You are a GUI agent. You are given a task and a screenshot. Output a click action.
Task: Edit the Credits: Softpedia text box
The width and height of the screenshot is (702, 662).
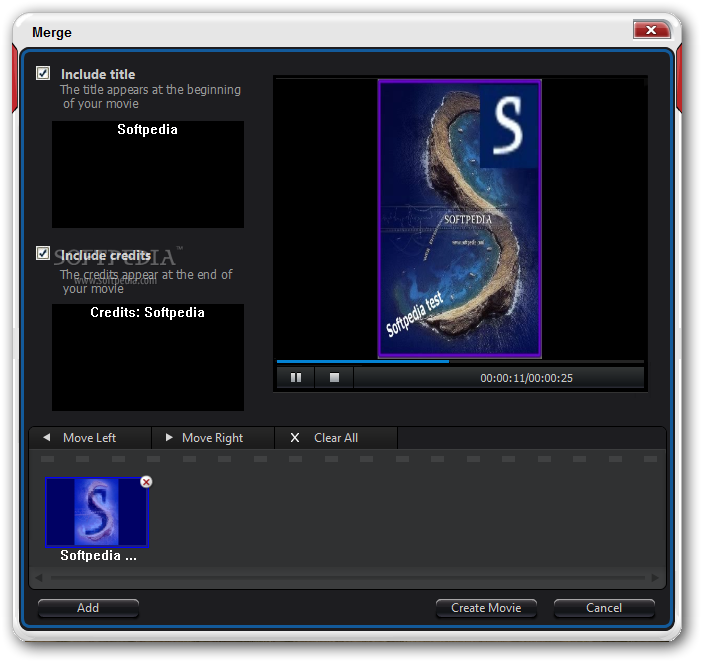(148, 357)
